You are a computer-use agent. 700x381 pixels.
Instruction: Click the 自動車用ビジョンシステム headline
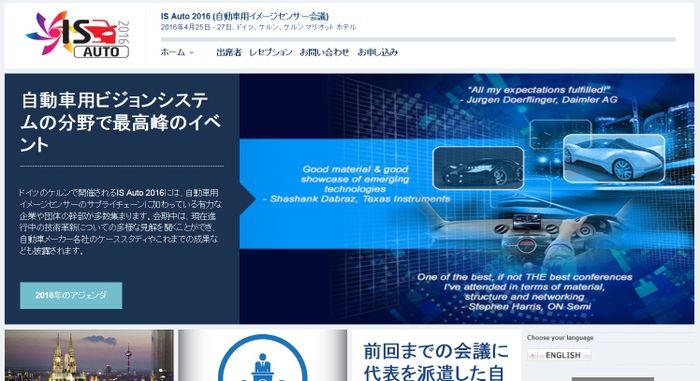click(121, 122)
